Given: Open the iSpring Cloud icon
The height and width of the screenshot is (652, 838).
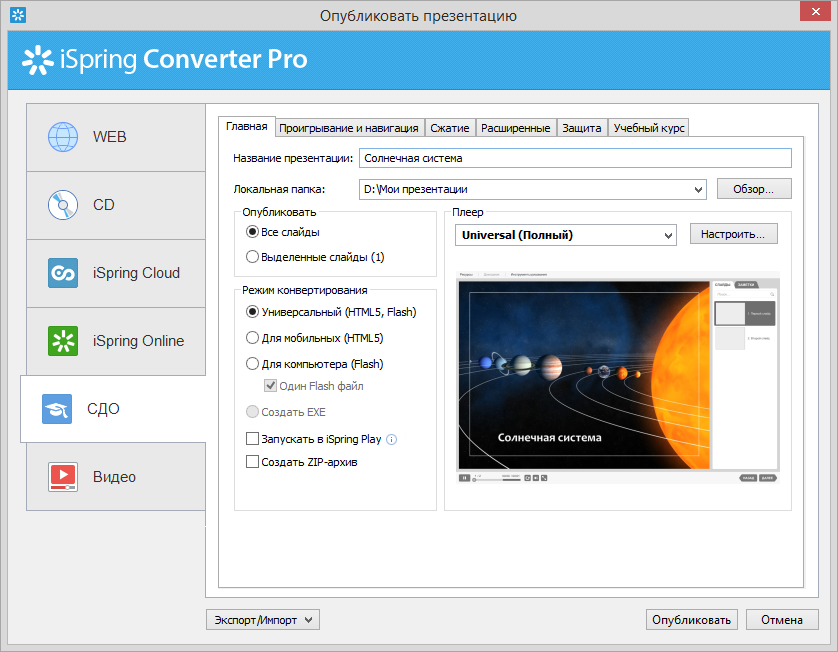Looking at the screenshot, I should (63, 273).
